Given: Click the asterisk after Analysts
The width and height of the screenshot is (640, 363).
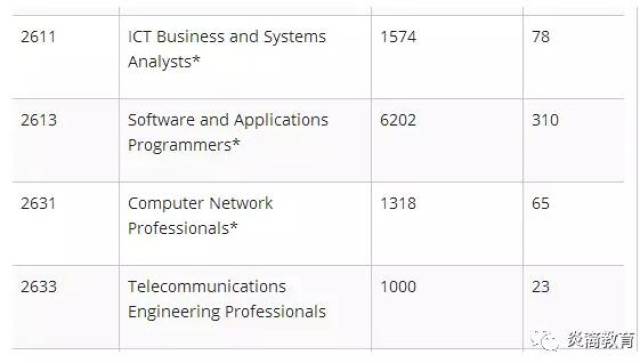Looking at the screenshot, I should 196,60.
